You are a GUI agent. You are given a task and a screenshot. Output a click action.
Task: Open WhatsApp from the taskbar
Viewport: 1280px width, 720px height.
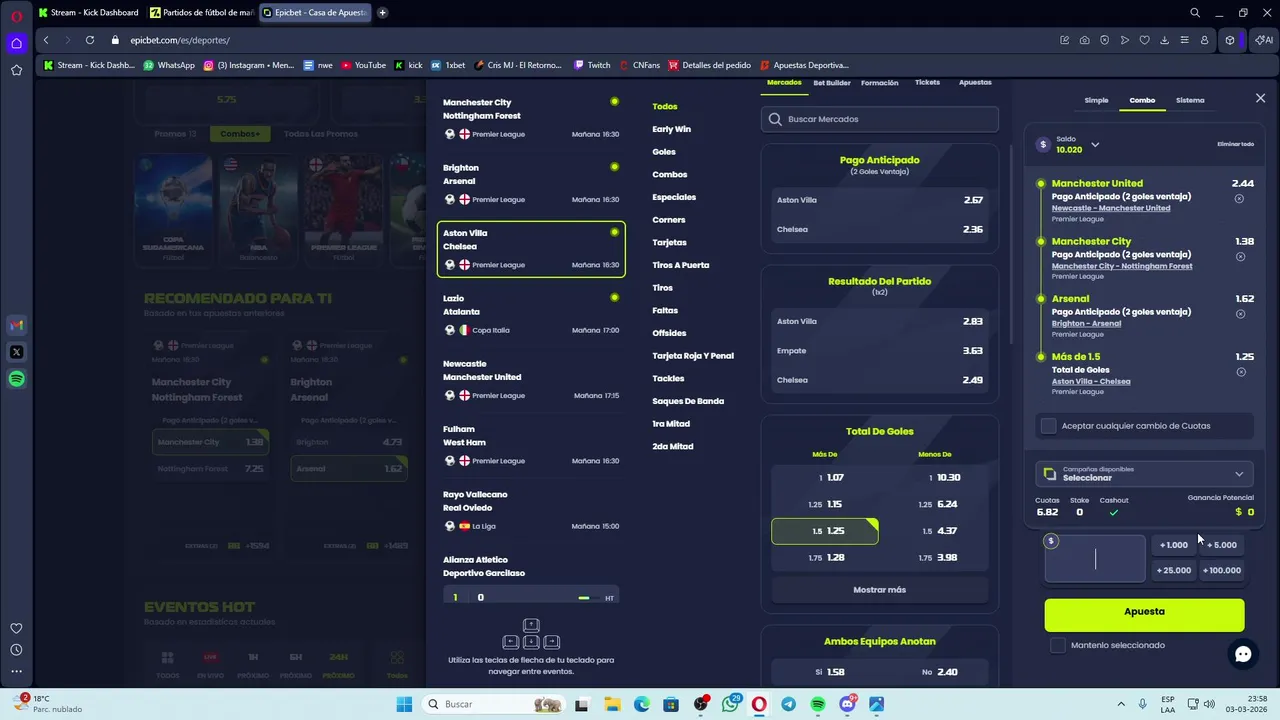pyautogui.click(x=731, y=704)
